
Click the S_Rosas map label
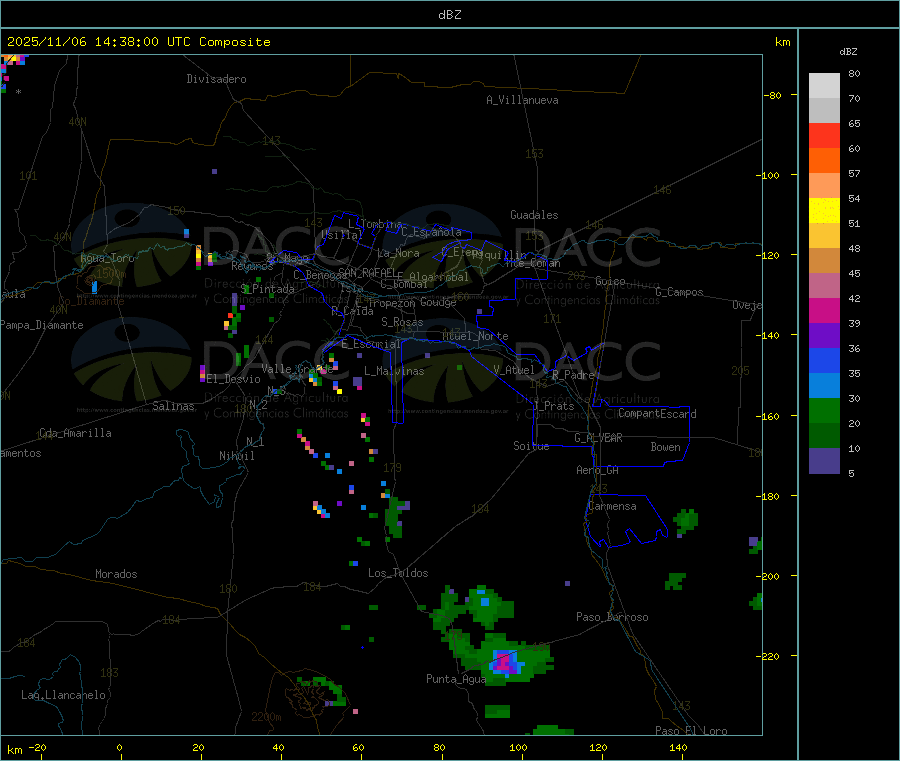pos(402,322)
